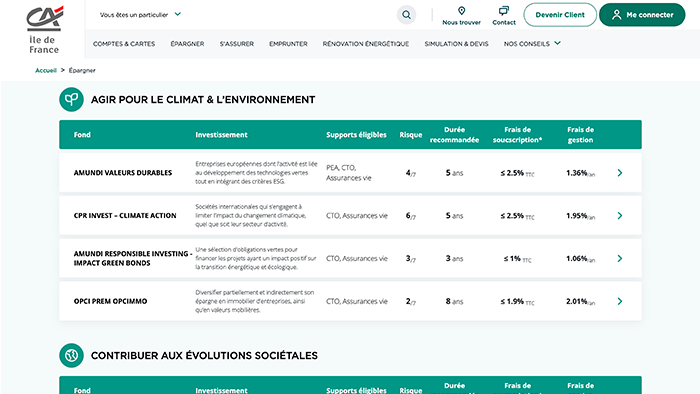Click the 'Agir pour le climat & l'environnement' heading
This screenshot has height=394, width=700.
coord(203,100)
